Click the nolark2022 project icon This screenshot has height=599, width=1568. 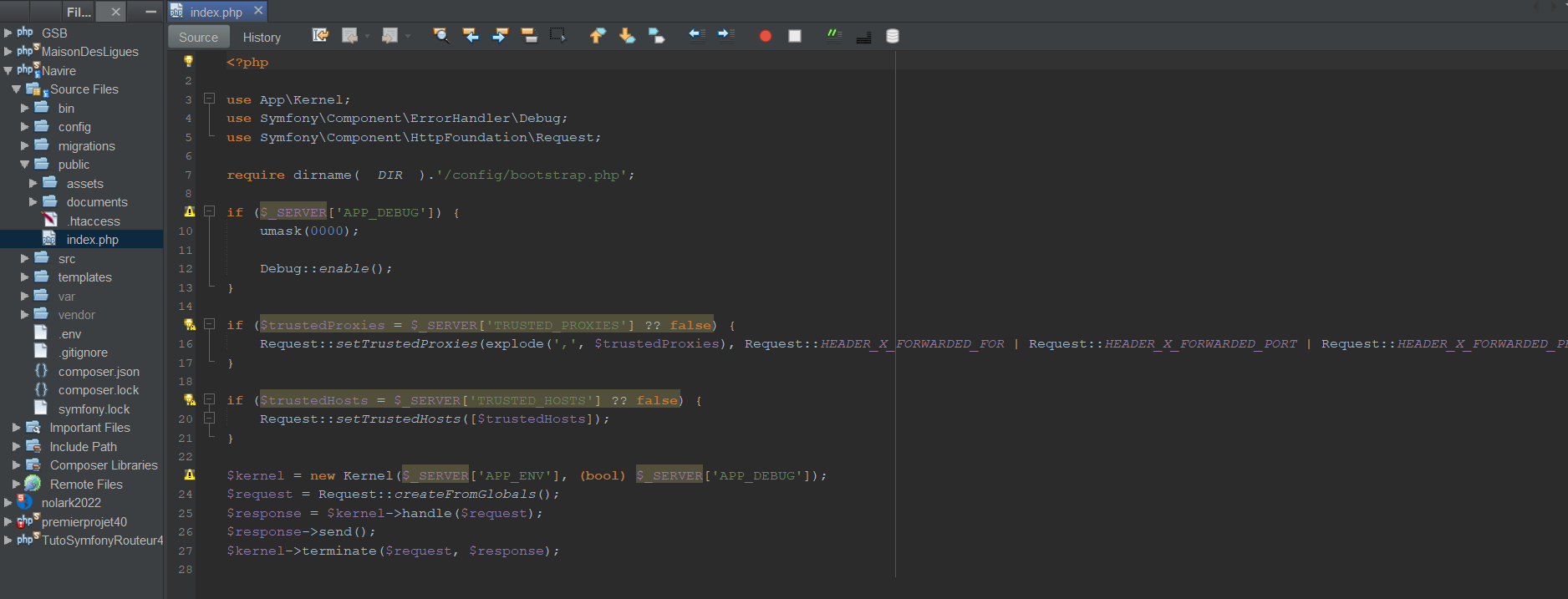(25, 502)
